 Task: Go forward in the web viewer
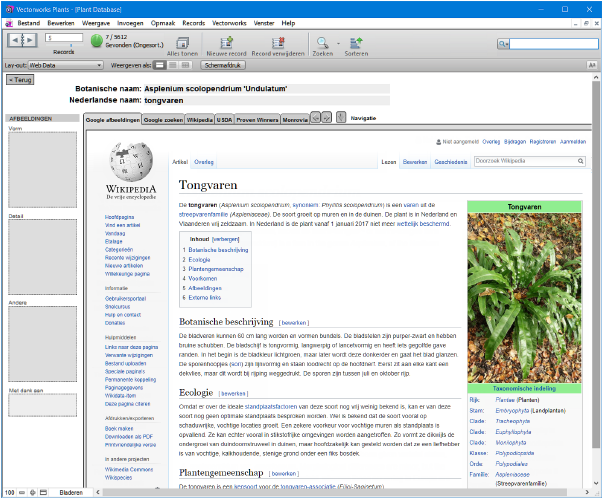[x=326, y=117]
